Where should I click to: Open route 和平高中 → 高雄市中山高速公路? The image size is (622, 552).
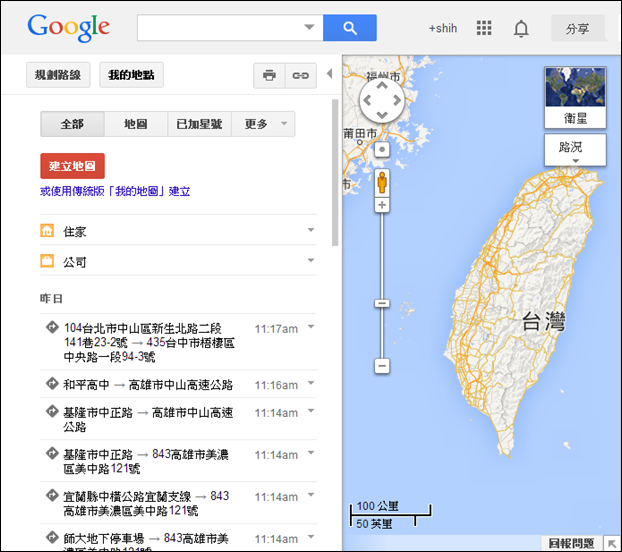(x=148, y=385)
